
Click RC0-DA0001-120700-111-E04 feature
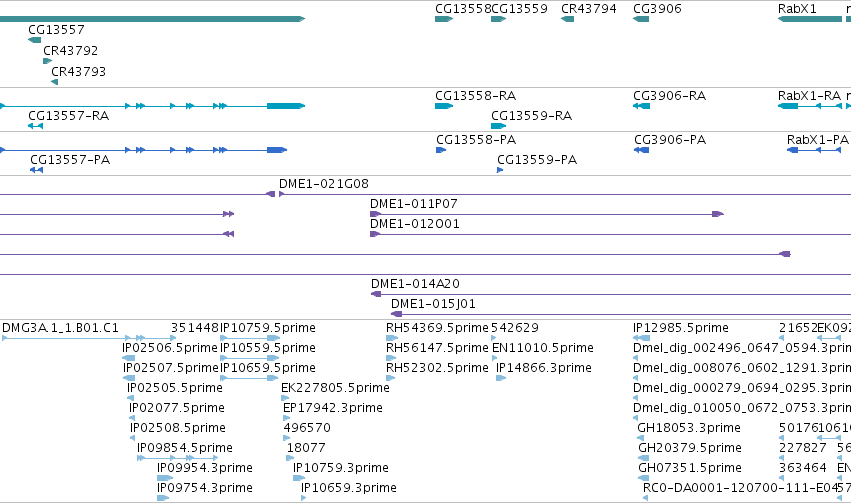(646, 499)
